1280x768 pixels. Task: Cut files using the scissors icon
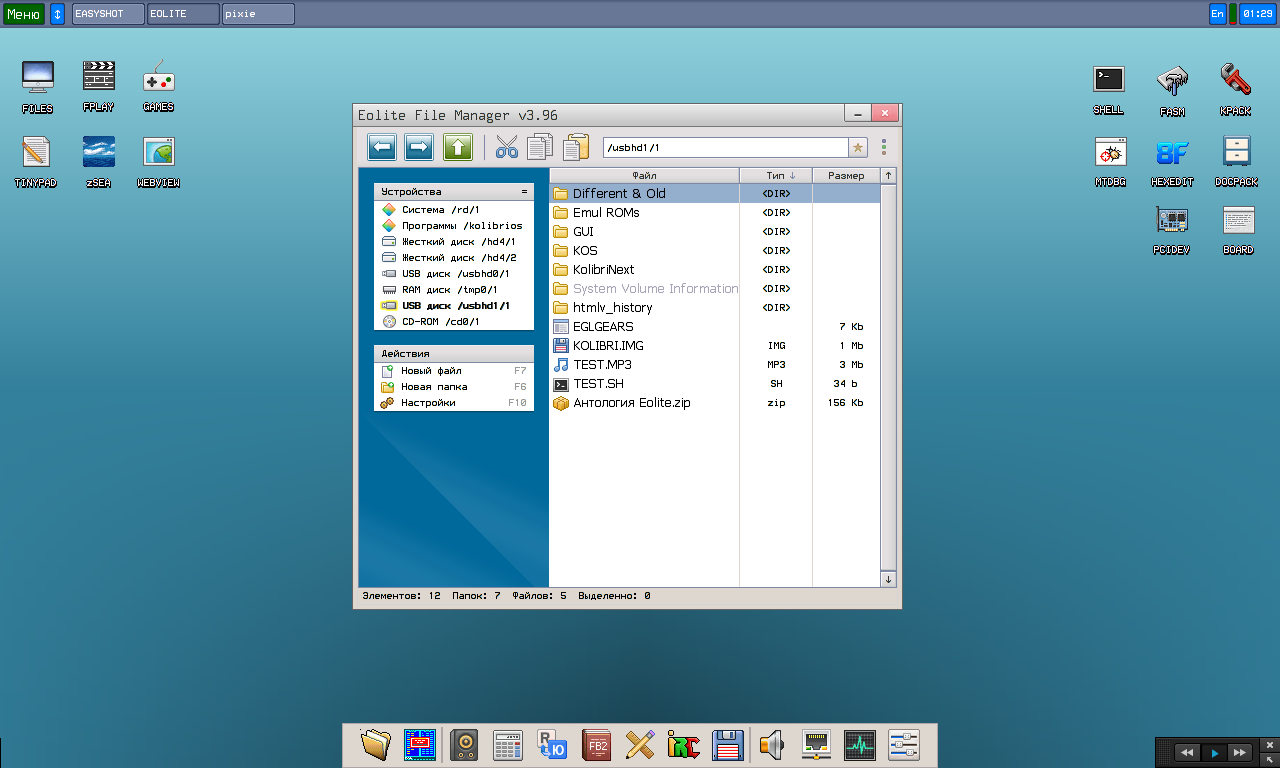pyautogui.click(x=505, y=146)
